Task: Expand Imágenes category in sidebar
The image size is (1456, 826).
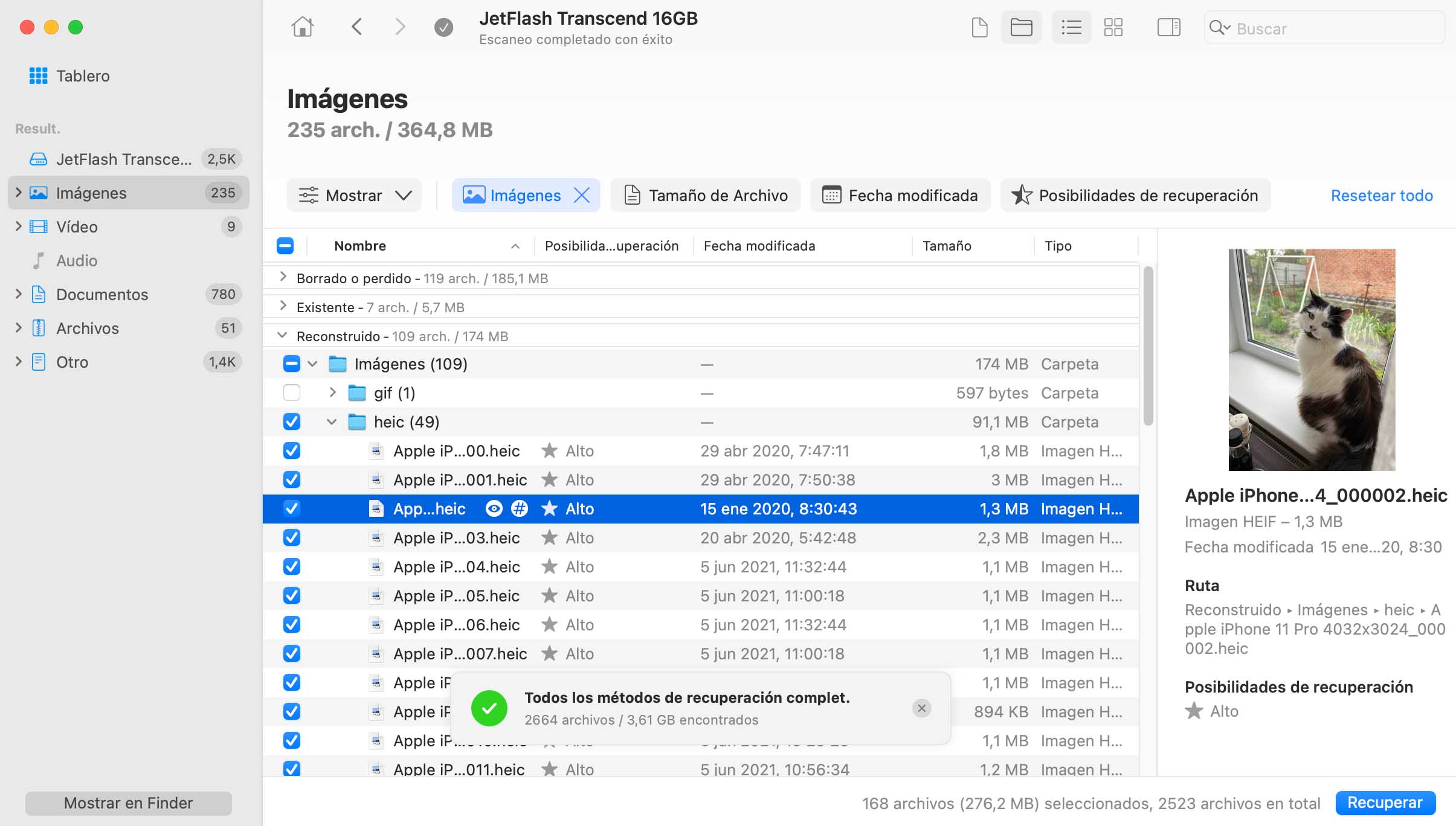Action: [x=18, y=193]
